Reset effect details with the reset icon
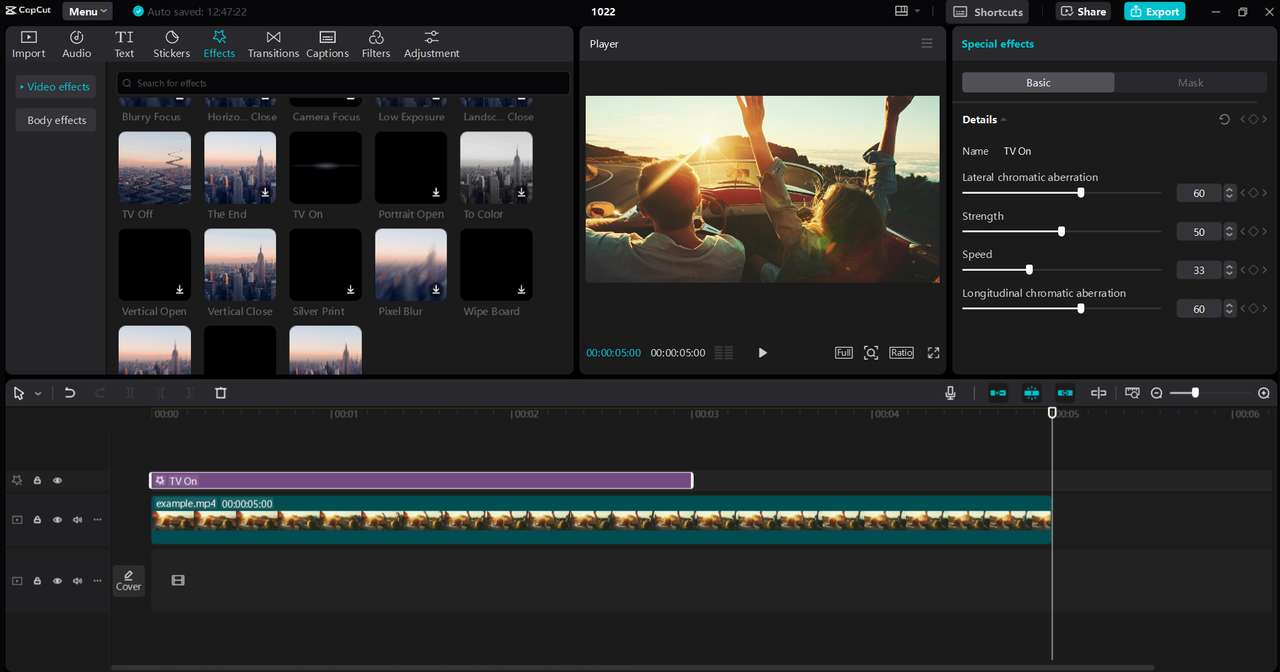The width and height of the screenshot is (1280, 672). pos(1224,120)
